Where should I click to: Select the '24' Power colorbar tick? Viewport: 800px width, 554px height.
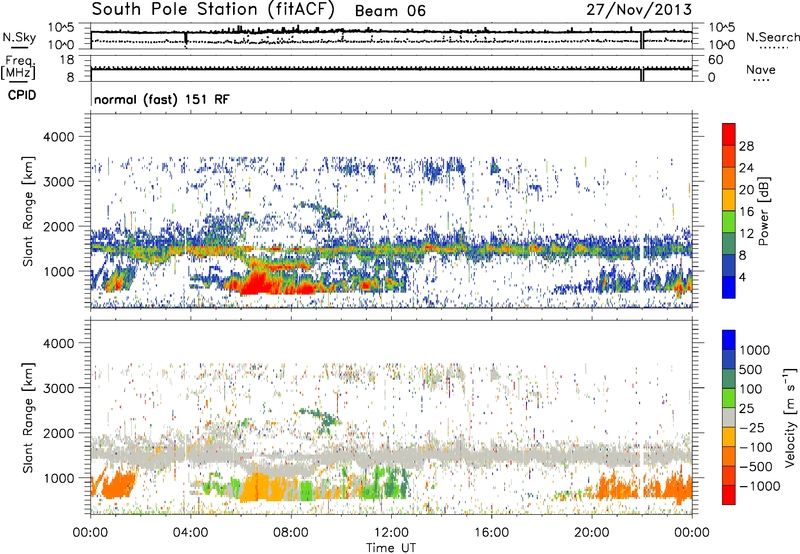point(746,168)
